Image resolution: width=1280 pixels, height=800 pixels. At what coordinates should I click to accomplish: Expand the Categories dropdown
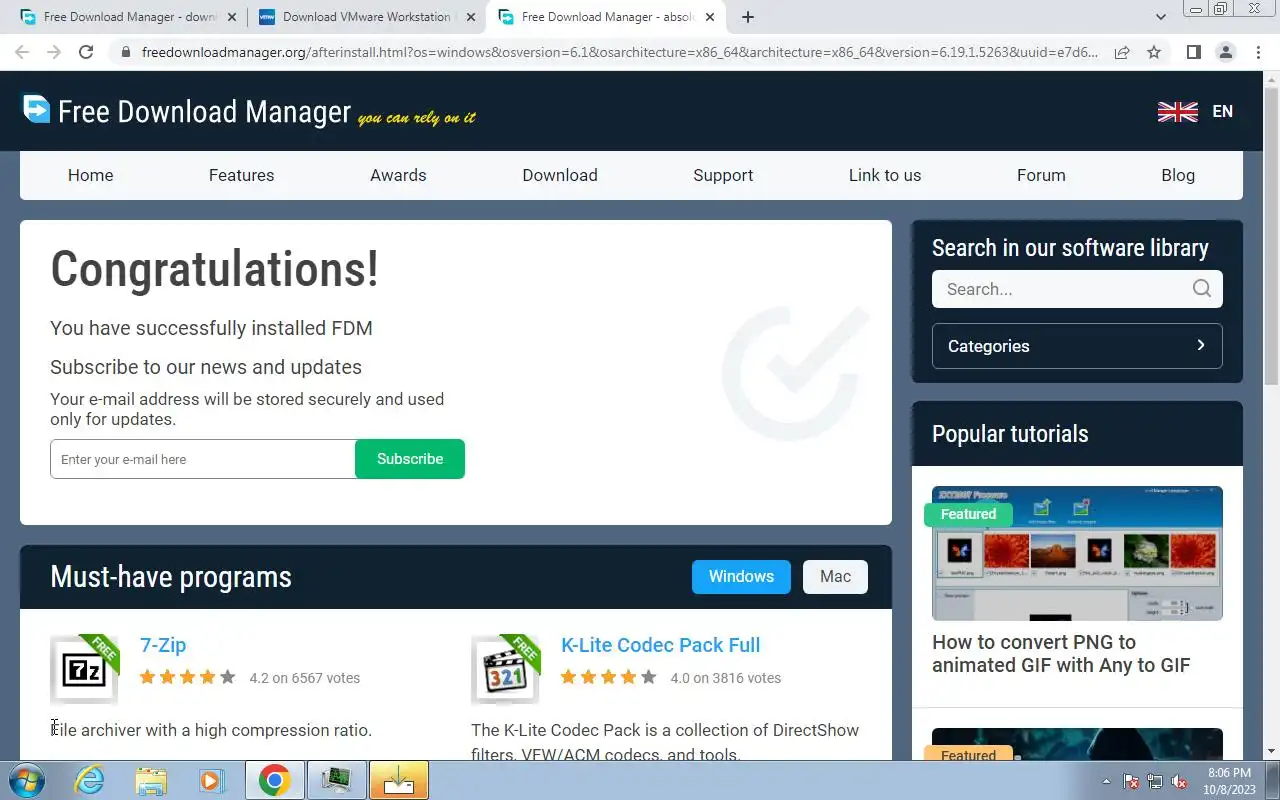1077,346
